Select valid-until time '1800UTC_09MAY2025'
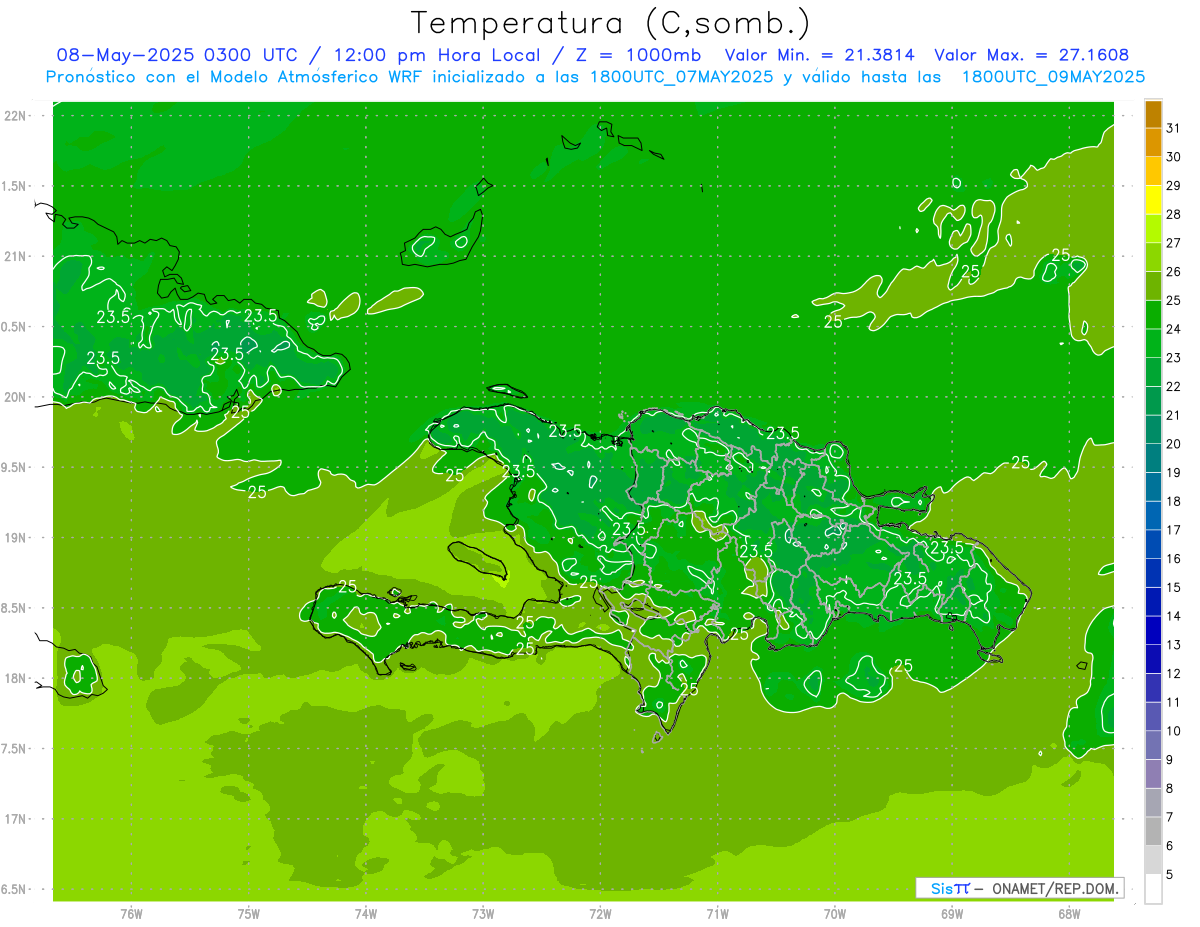 [1053, 77]
